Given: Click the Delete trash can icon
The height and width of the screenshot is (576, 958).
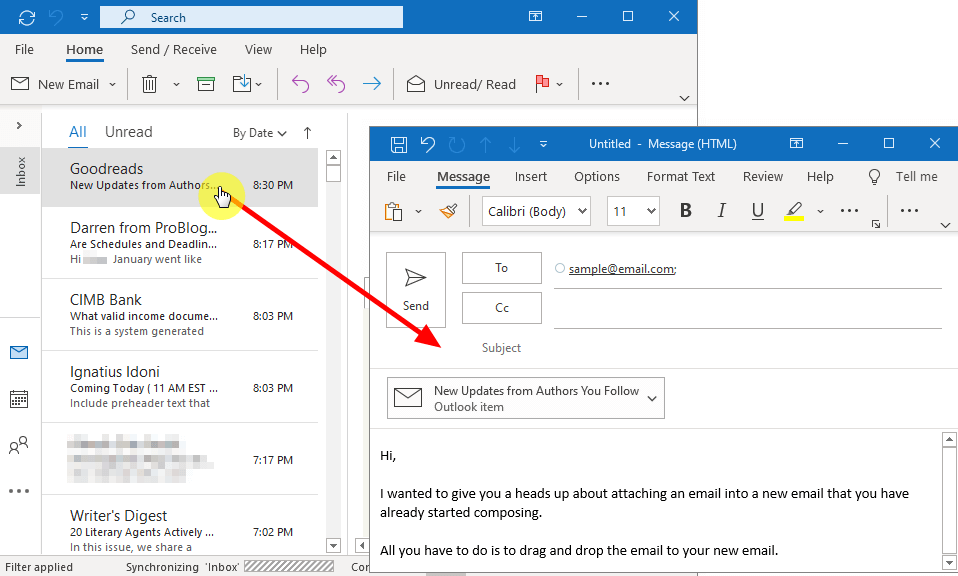Looking at the screenshot, I should (x=149, y=84).
